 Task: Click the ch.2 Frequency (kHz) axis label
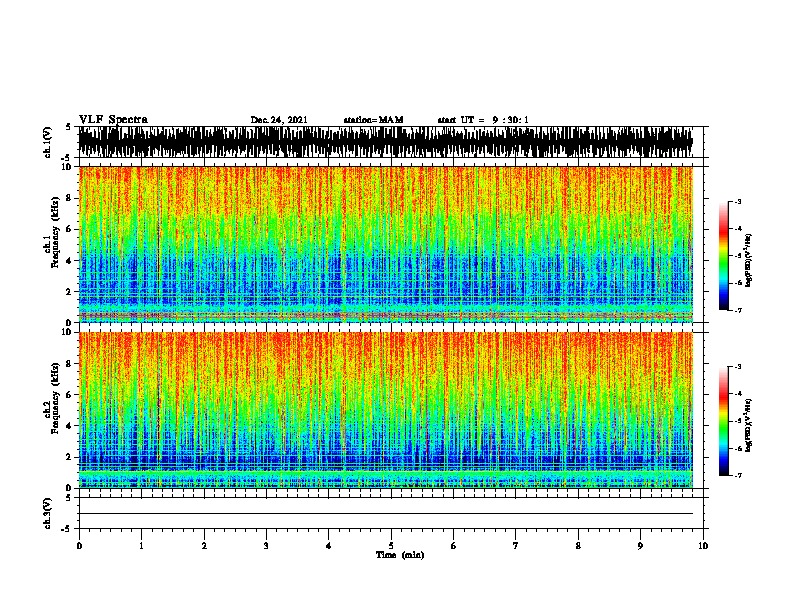click(52, 398)
